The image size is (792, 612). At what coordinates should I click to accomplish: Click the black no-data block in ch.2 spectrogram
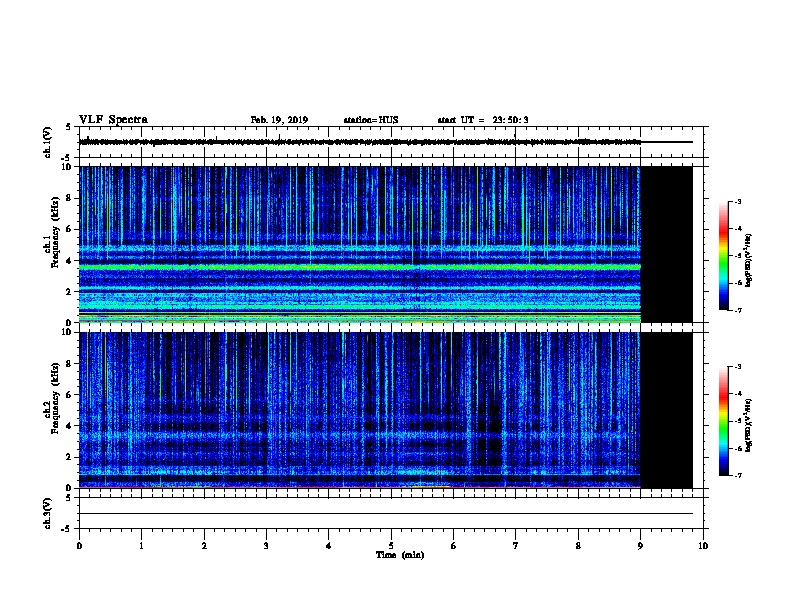tap(667, 410)
